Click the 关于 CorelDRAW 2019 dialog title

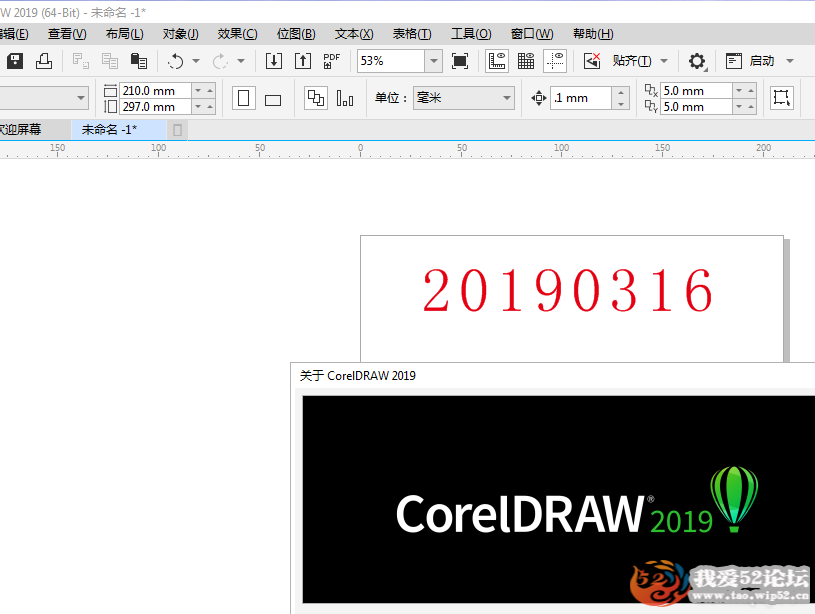[x=358, y=375]
